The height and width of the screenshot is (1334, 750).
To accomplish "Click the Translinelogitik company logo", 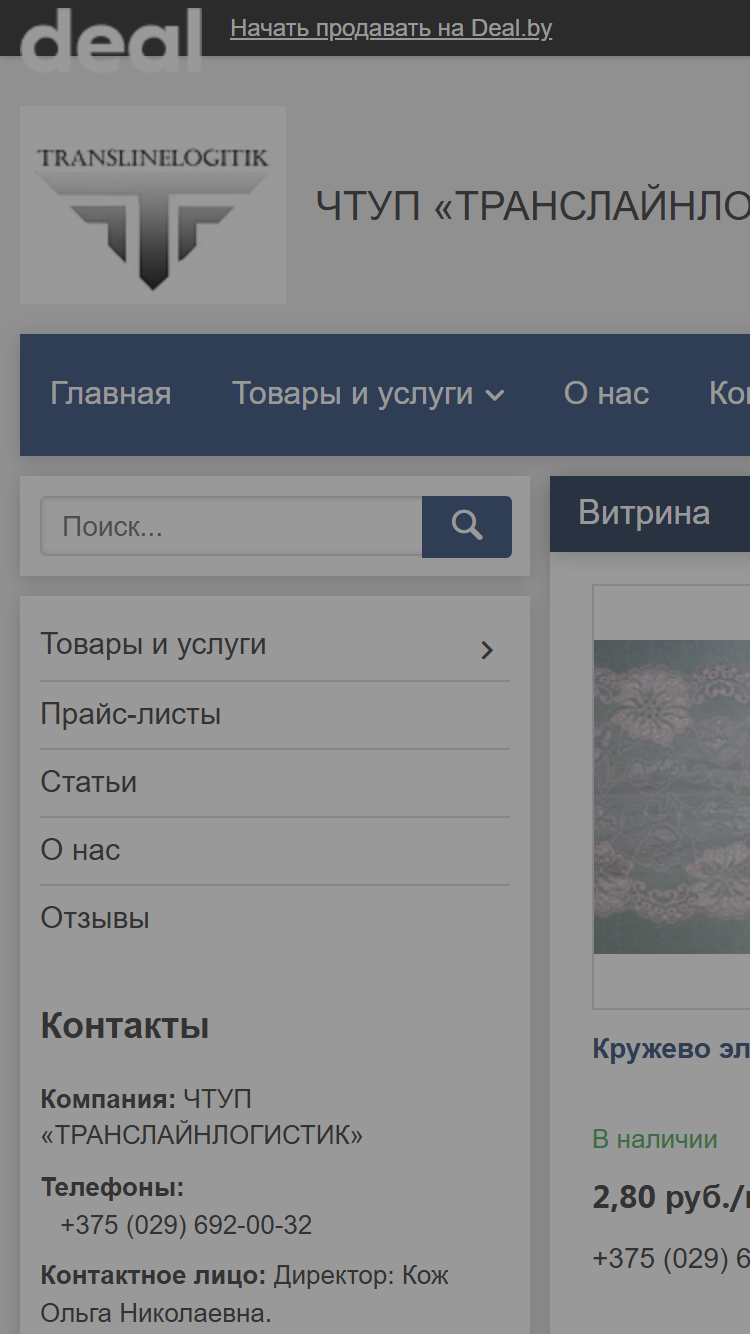I will pos(153,205).
